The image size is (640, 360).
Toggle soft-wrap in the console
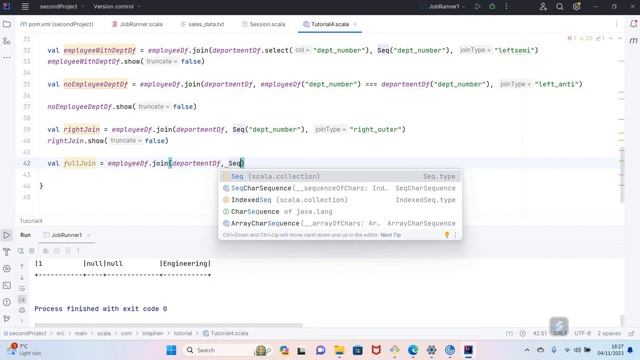pos(22,289)
